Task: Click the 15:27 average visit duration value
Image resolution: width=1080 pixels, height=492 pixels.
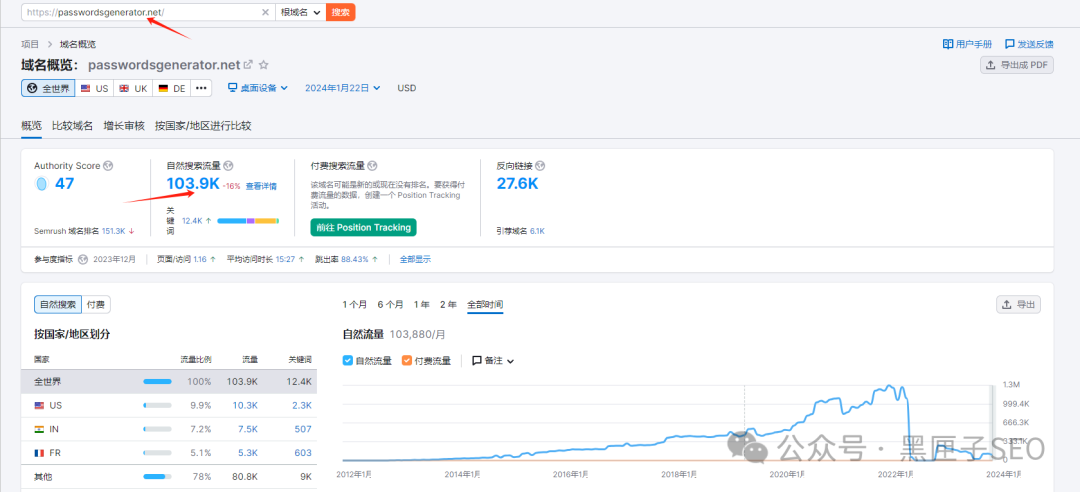Action: click(285, 260)
